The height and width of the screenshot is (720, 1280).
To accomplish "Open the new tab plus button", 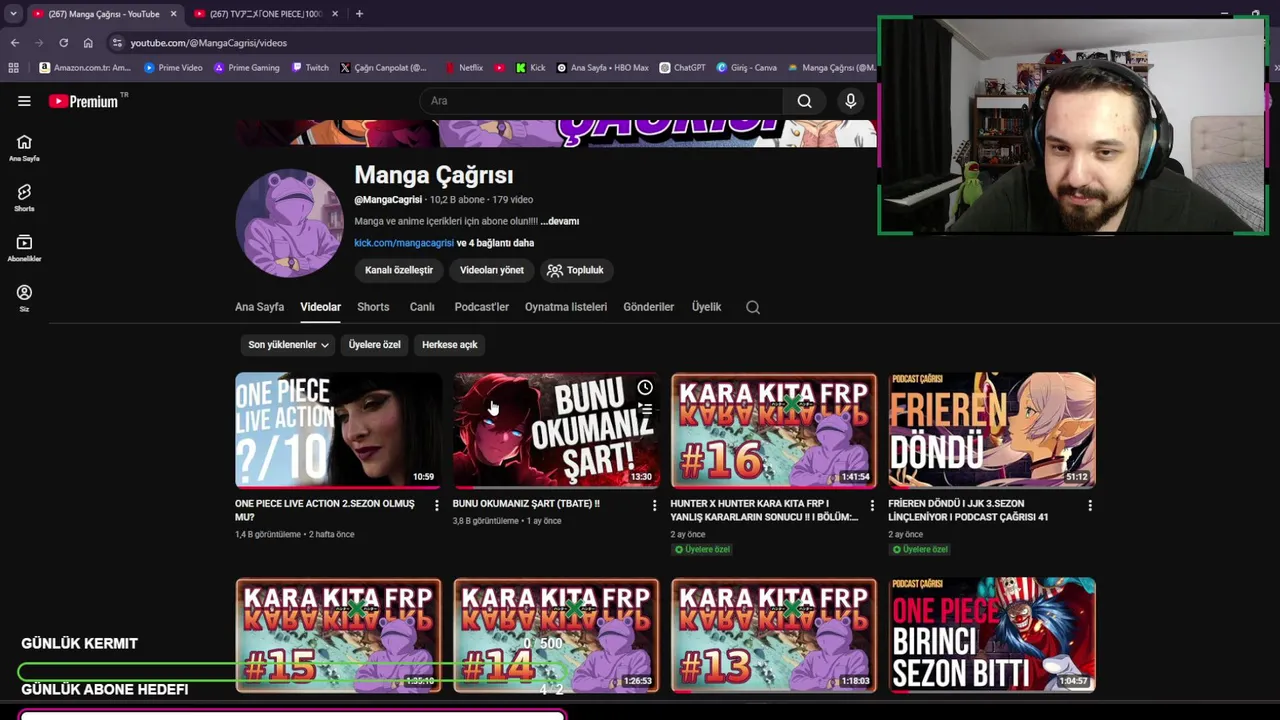I will pyautogui.click(x=359, y=14).
